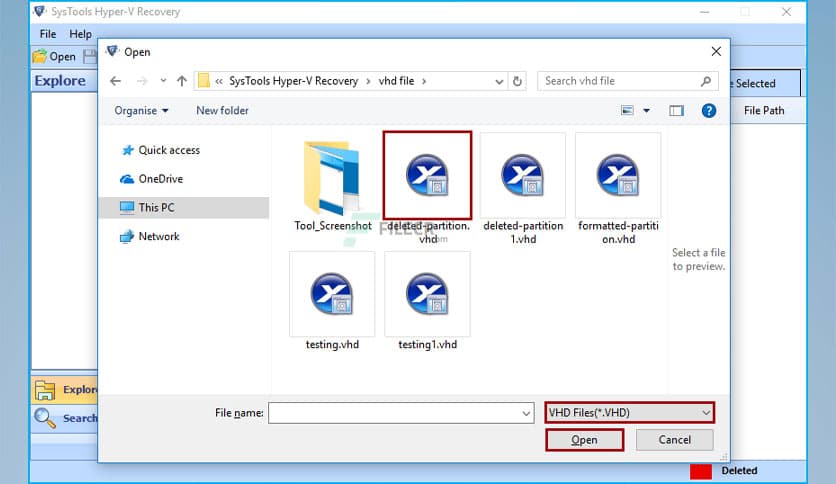This screenshot has height=484, width=836.
Task: Open the VHD Files(*.VHD) type dropdown
Action: pyautogui.click(x=630, y=413)
